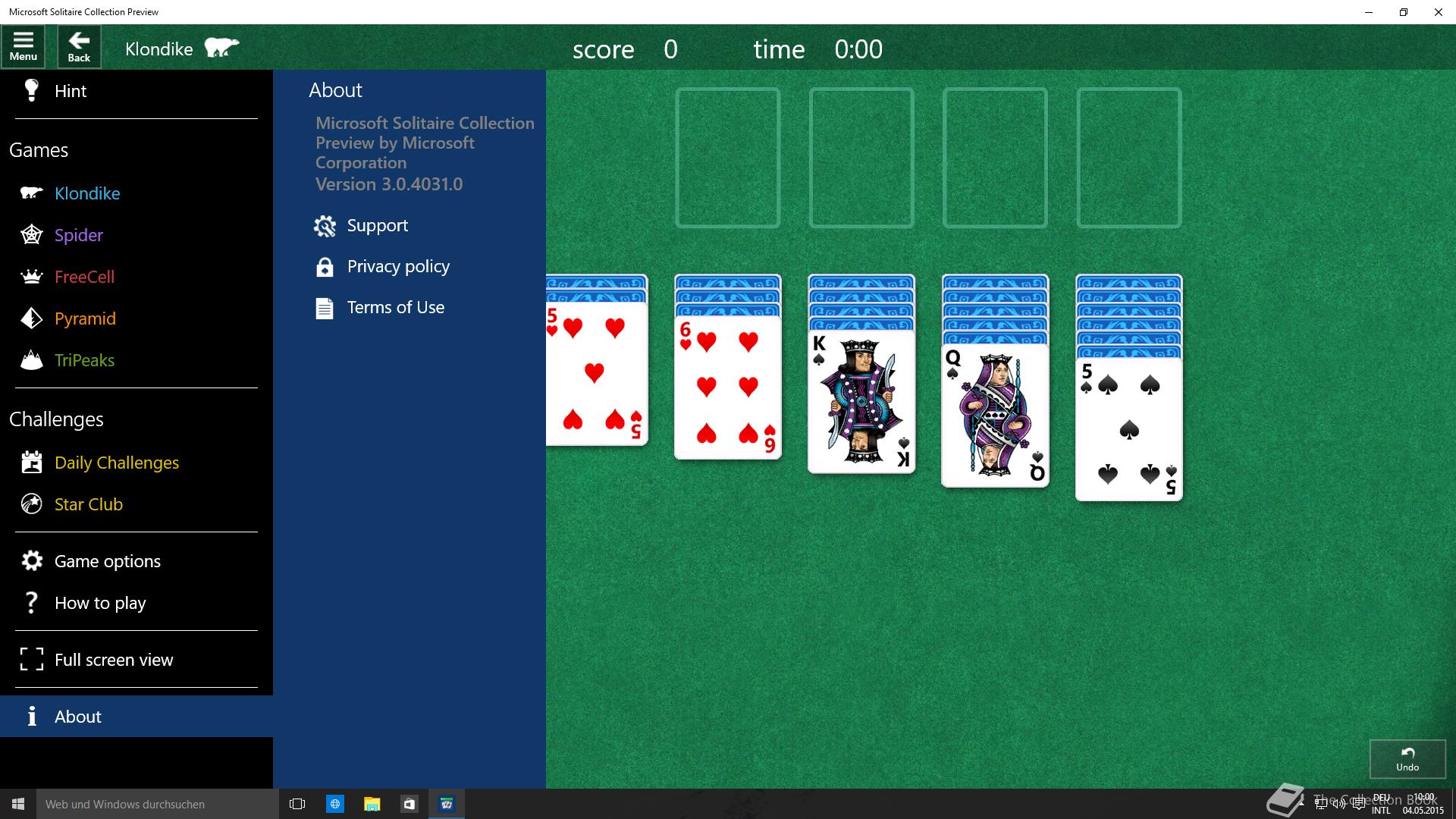This screenshot has width=1456, height=819.
Task: Select the About menu entry
Action: pos(136,717)
